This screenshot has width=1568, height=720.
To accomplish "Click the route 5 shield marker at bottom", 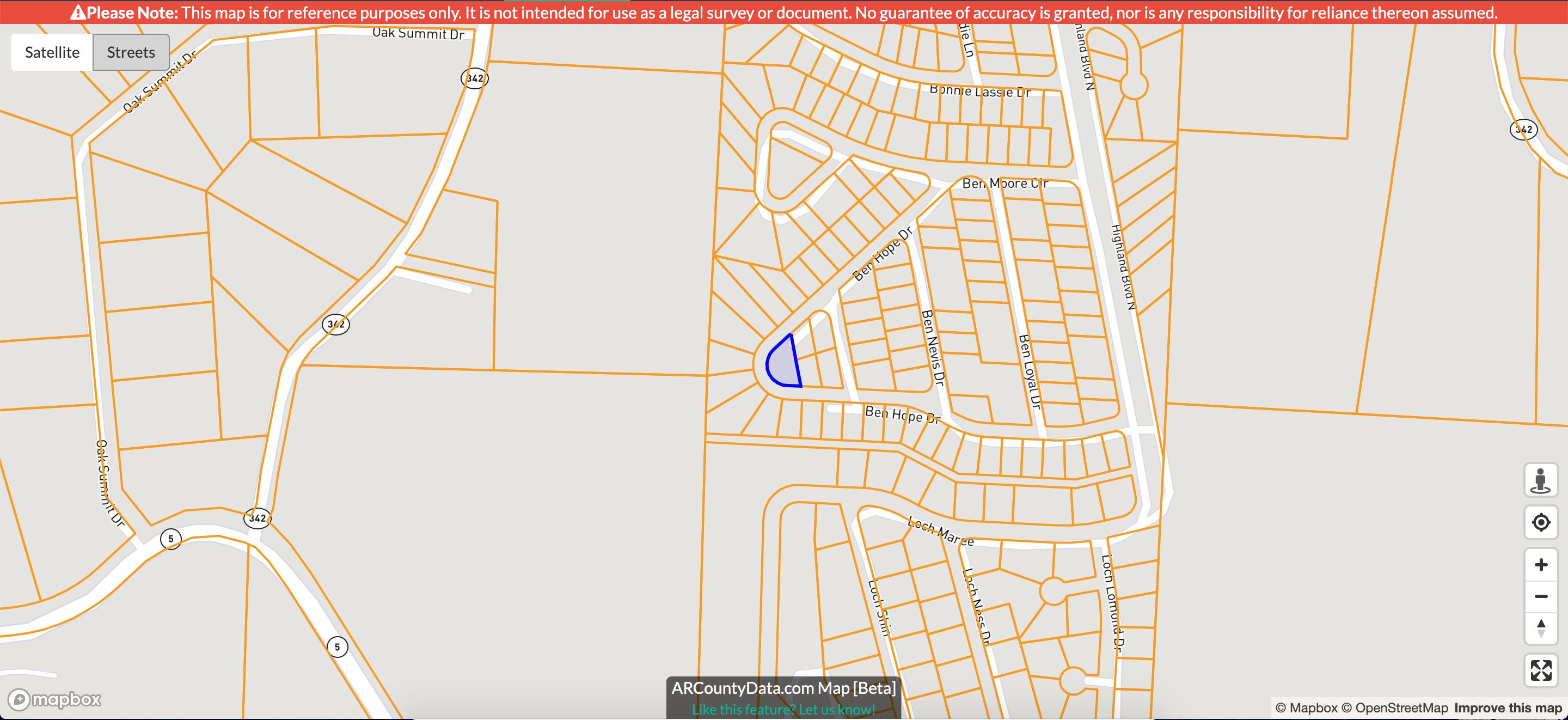I will [x=337, y=646].
